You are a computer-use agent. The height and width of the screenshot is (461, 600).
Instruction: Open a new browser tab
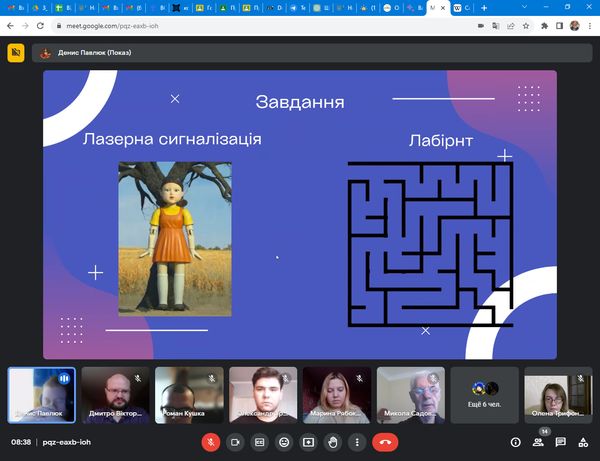click(x=484, y=7)
